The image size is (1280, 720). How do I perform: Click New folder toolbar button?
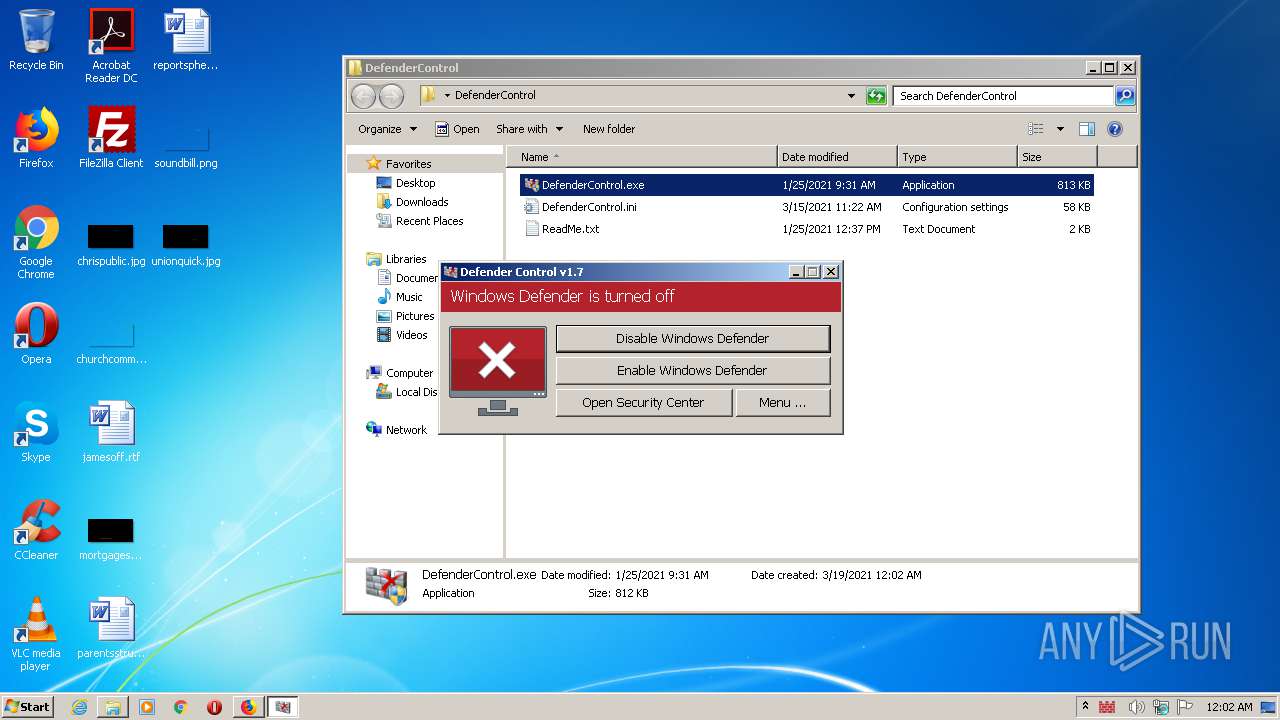(x=609, y=129)
